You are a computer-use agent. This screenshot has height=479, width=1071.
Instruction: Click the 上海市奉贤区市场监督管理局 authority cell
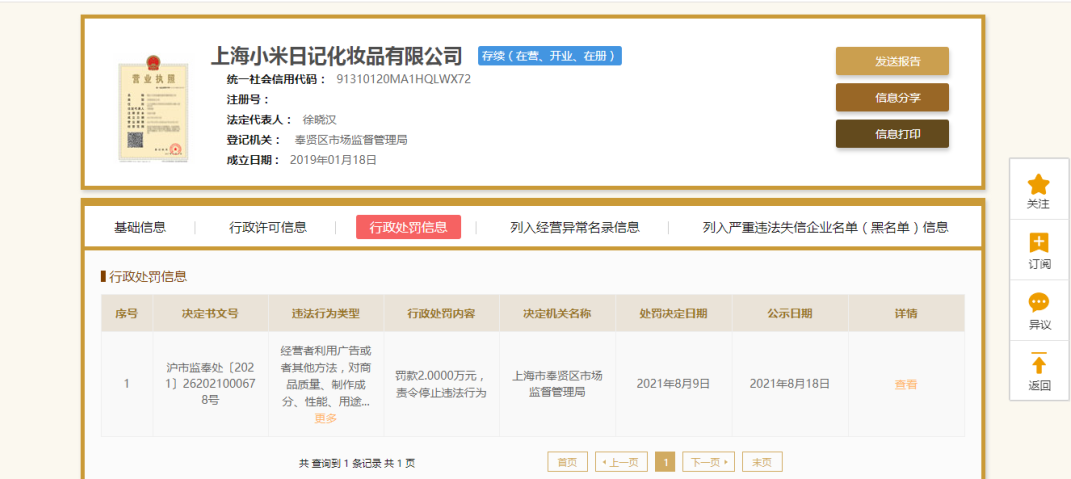click(x=557, y=384)
